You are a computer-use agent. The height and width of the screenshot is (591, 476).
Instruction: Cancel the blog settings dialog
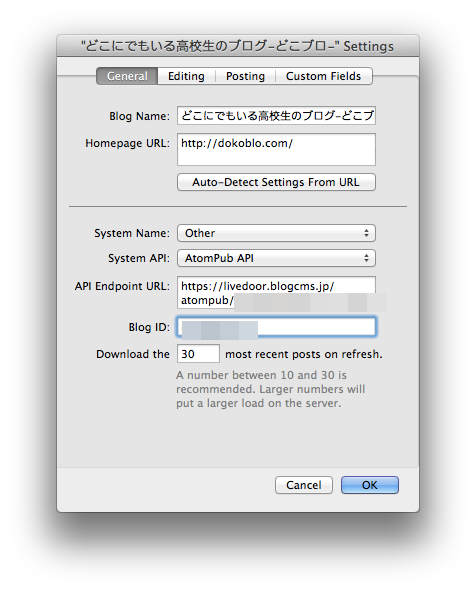(304, 485)
